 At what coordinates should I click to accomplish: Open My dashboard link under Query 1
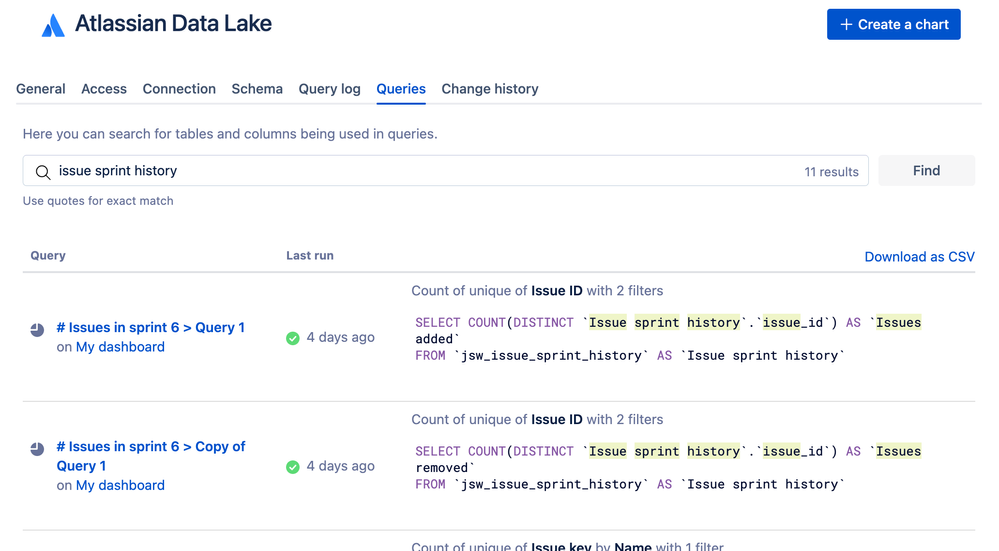[x=120, y=347]
